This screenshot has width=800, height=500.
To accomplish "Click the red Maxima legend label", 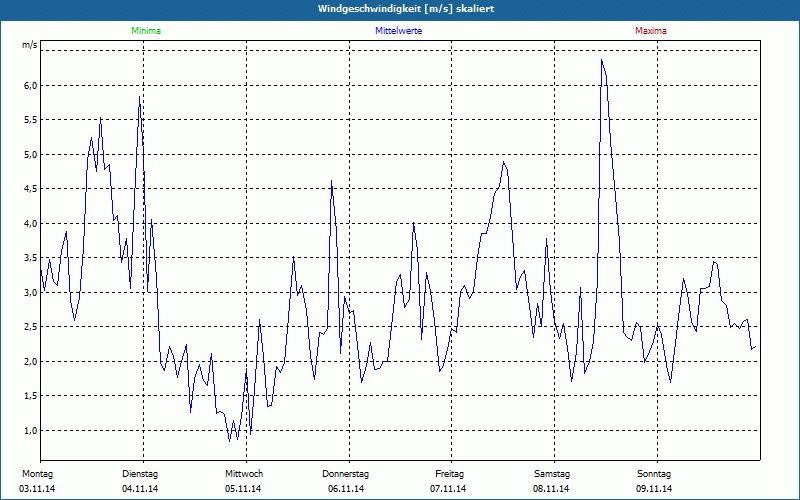I will (651, 31).
